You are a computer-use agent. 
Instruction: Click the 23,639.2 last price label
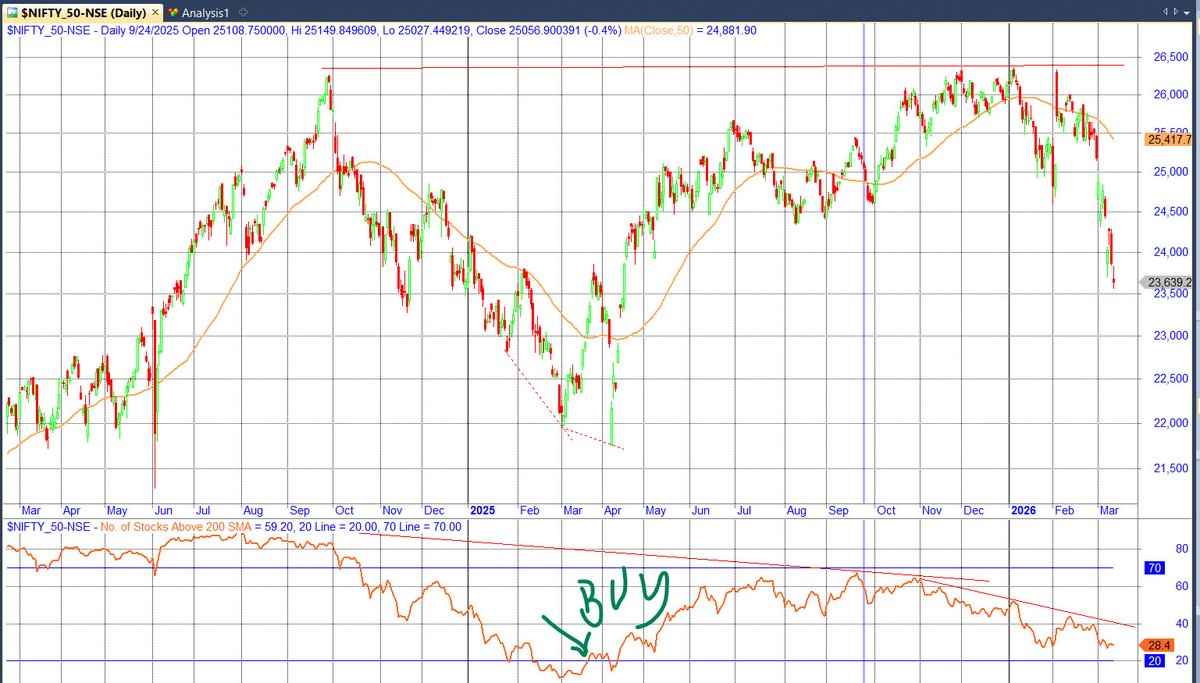click(1167, 283)
